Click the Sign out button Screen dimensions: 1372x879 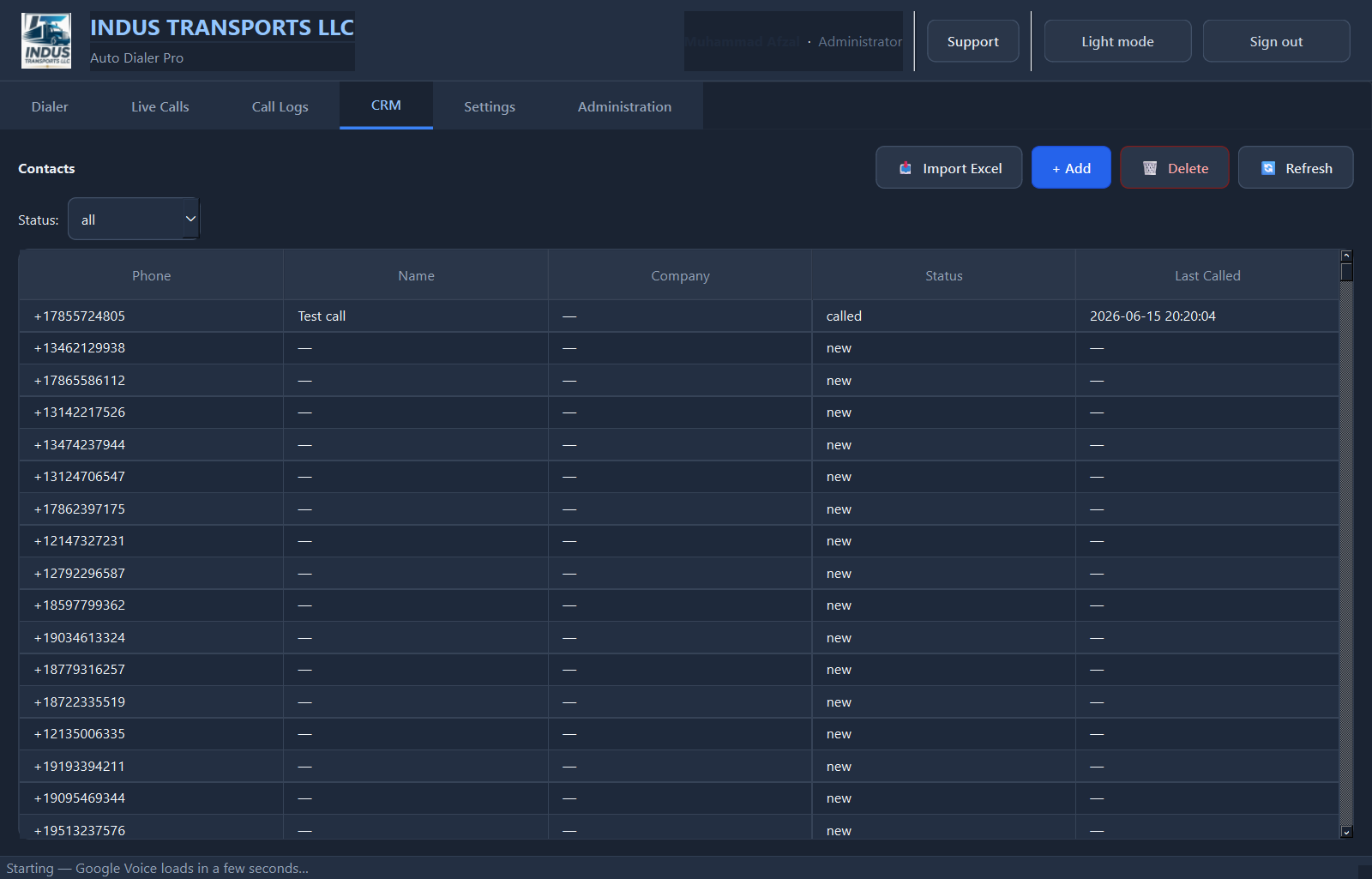(1276, 41)
